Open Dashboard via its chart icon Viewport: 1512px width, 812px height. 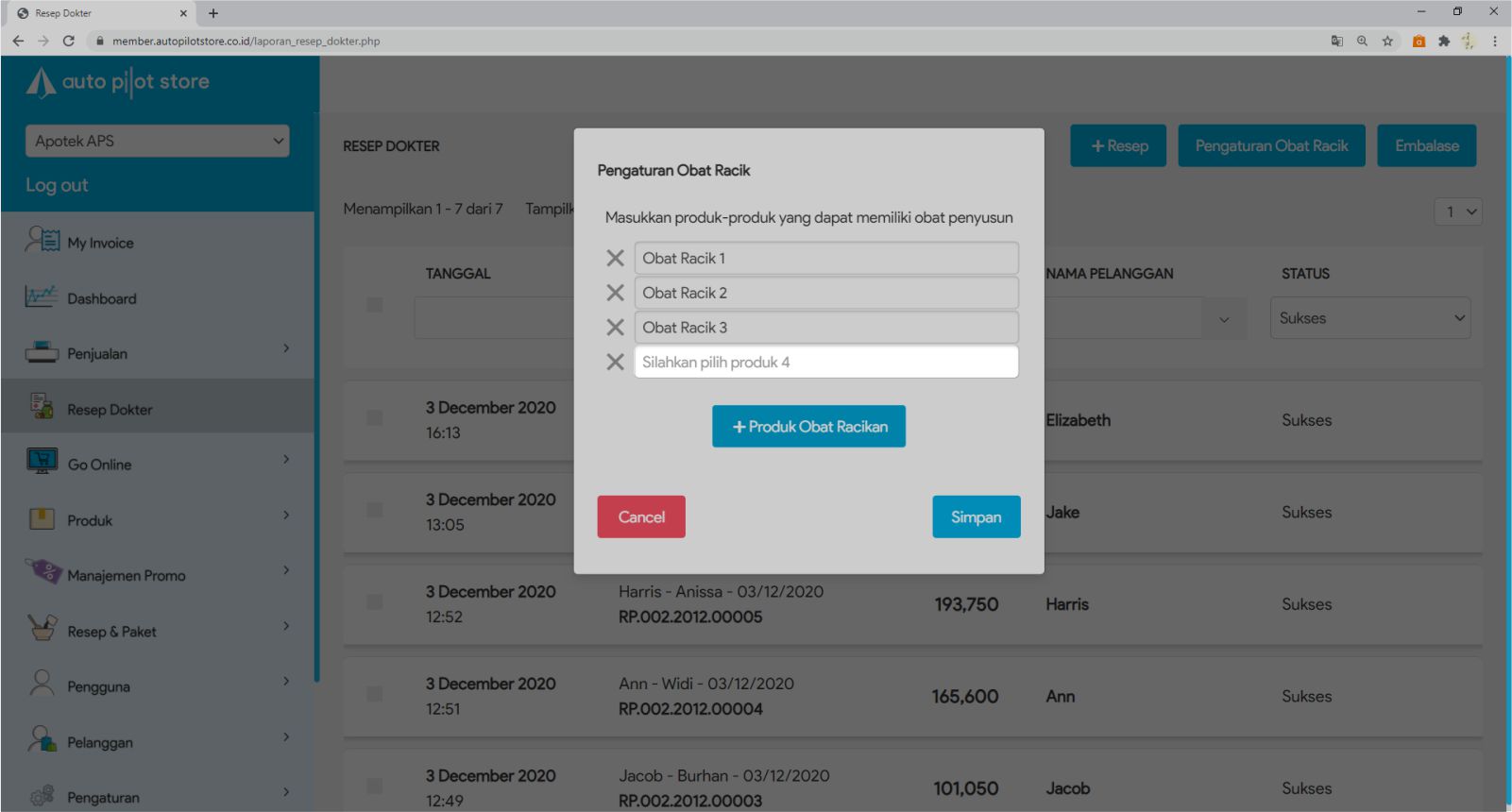(x=42, y=297)
